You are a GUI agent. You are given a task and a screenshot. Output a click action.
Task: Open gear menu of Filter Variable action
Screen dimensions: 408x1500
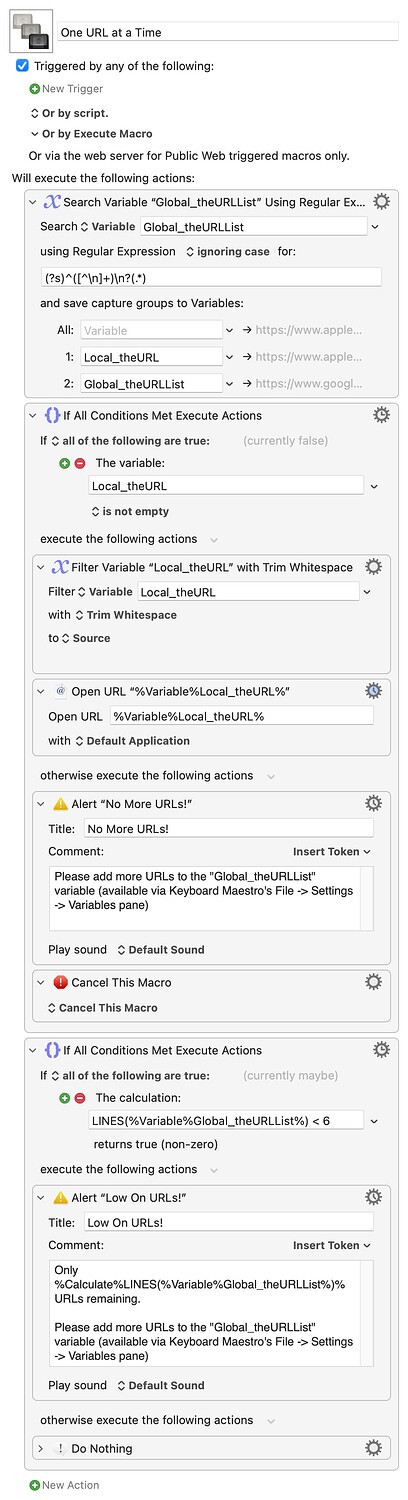click(x=373, y=567)
